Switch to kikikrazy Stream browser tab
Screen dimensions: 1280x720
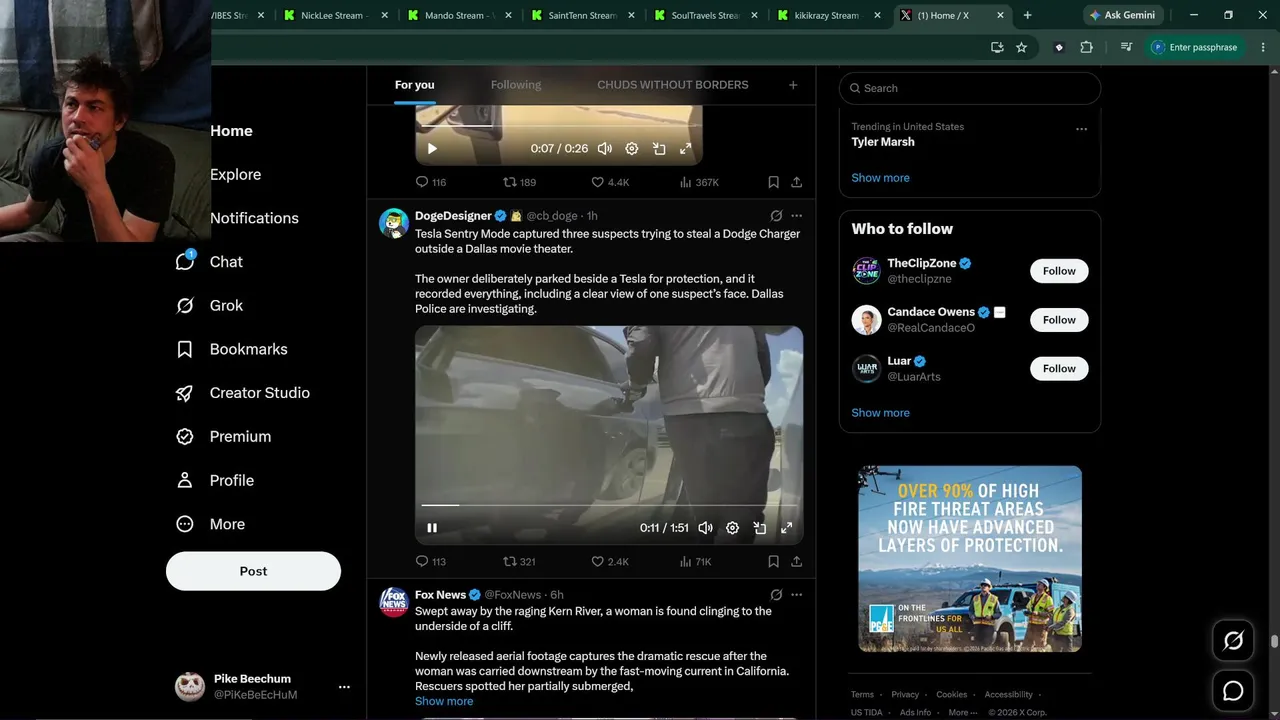point(829,15)
